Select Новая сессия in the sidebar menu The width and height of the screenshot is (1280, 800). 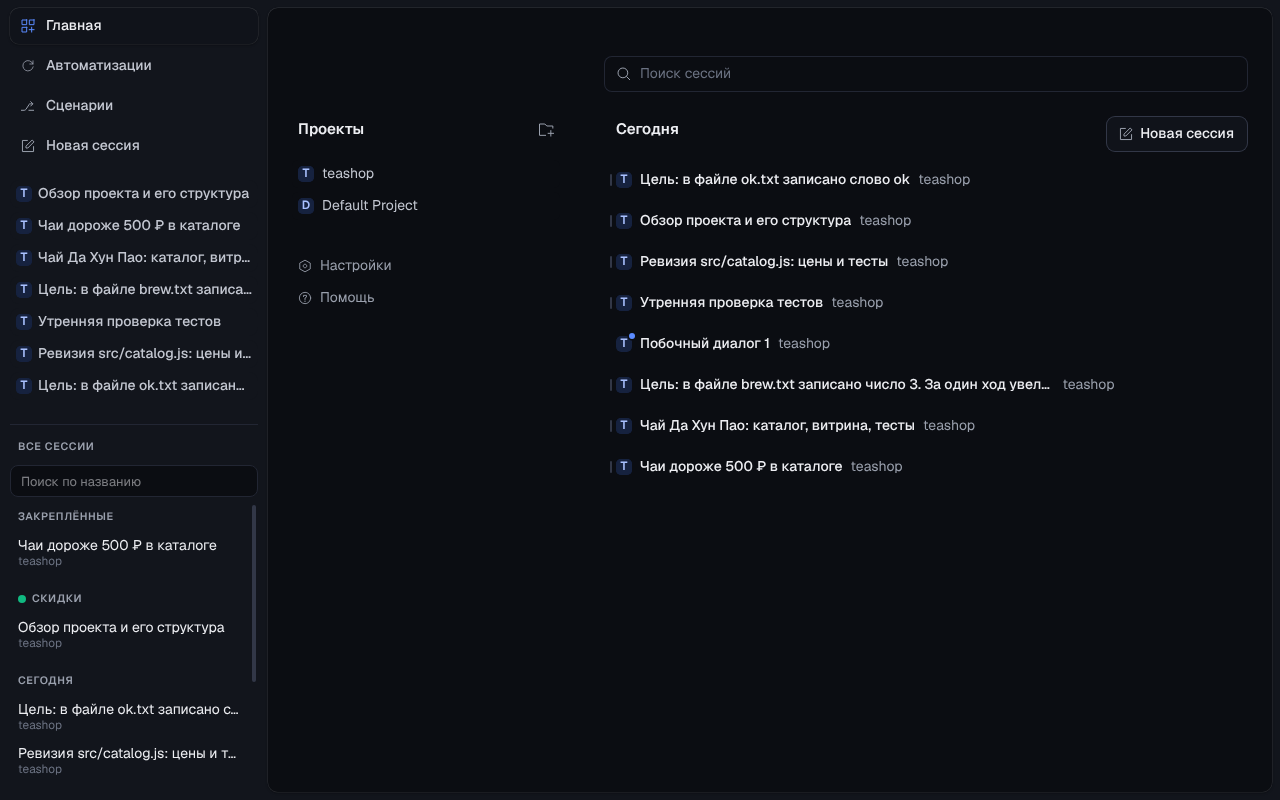click(x=134, y=146)
